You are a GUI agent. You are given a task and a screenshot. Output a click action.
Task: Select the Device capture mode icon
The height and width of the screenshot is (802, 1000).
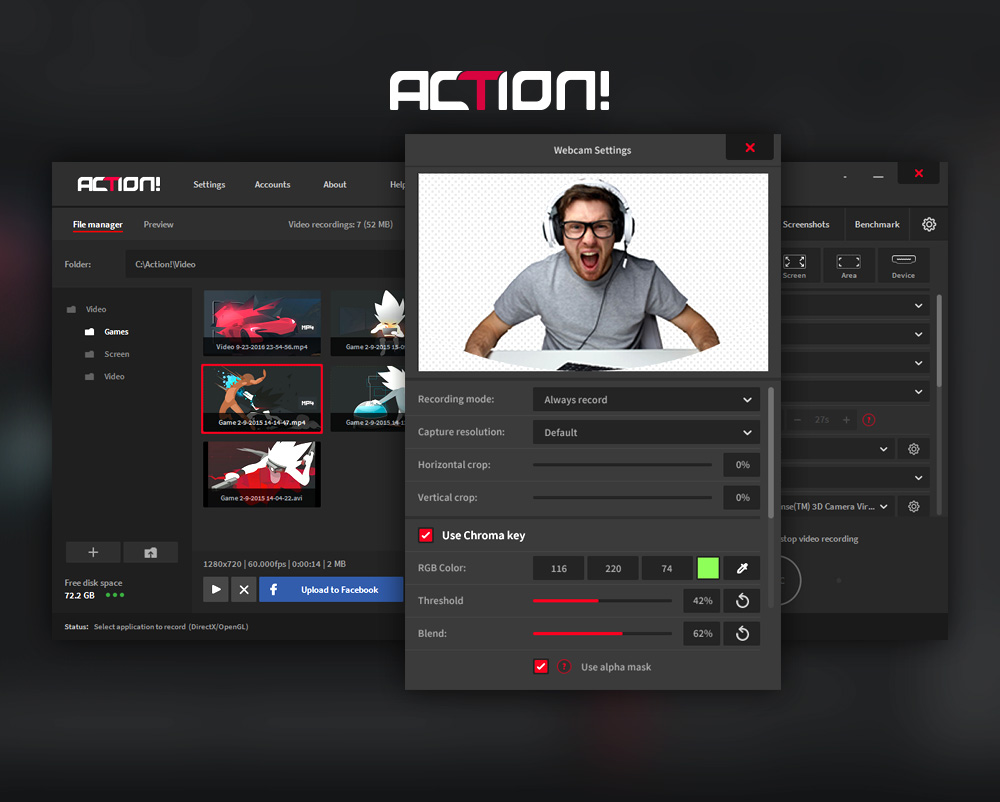(x=903, y=264)
